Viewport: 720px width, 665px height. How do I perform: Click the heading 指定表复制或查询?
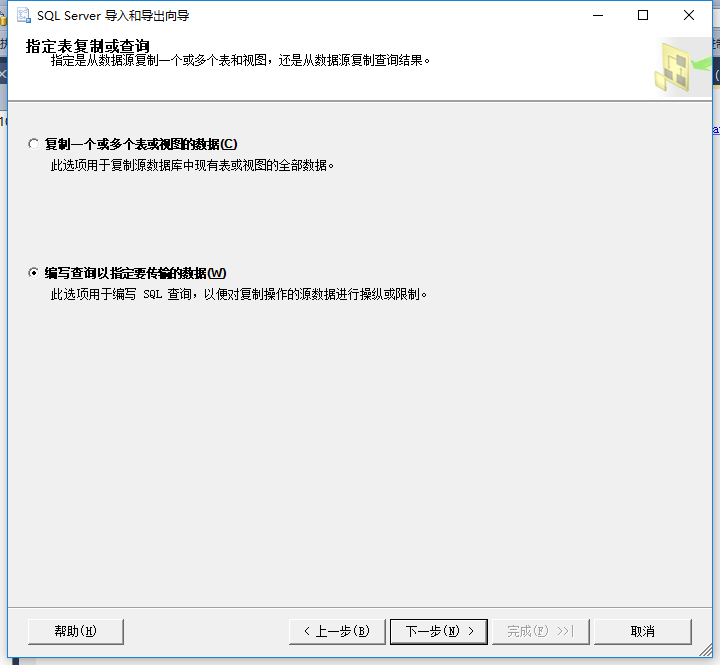pyautogui.click(x=87, y=46)
